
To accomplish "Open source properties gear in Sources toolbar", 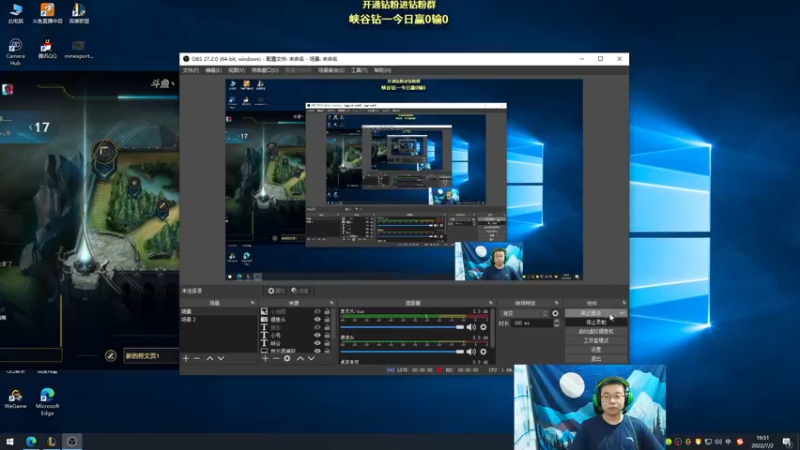I will 287,358.
